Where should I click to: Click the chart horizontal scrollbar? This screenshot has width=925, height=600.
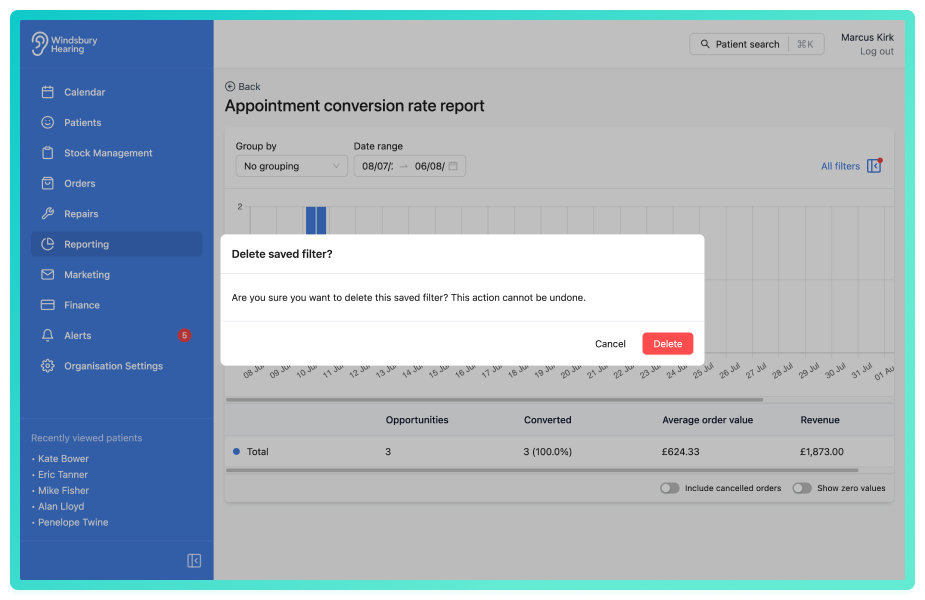coord(494,399)
